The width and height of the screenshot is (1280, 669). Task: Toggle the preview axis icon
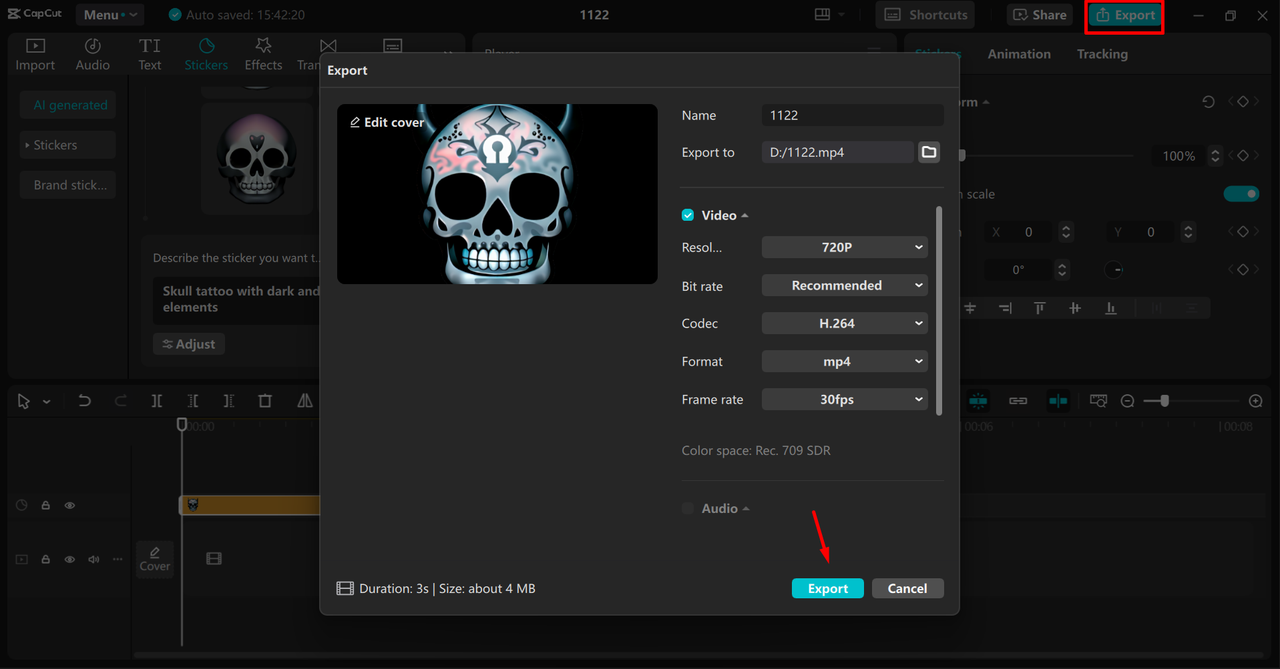(x=1058, y=401)
